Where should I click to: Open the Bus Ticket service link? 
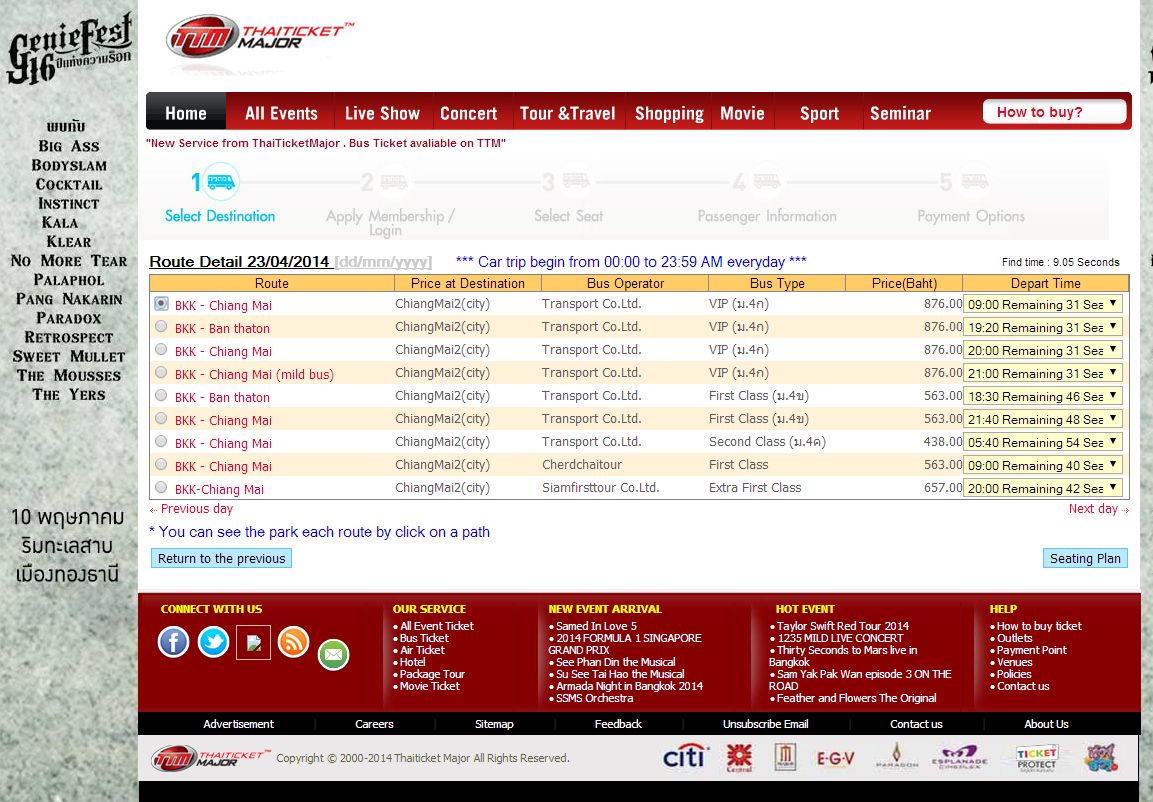point(424,638)
